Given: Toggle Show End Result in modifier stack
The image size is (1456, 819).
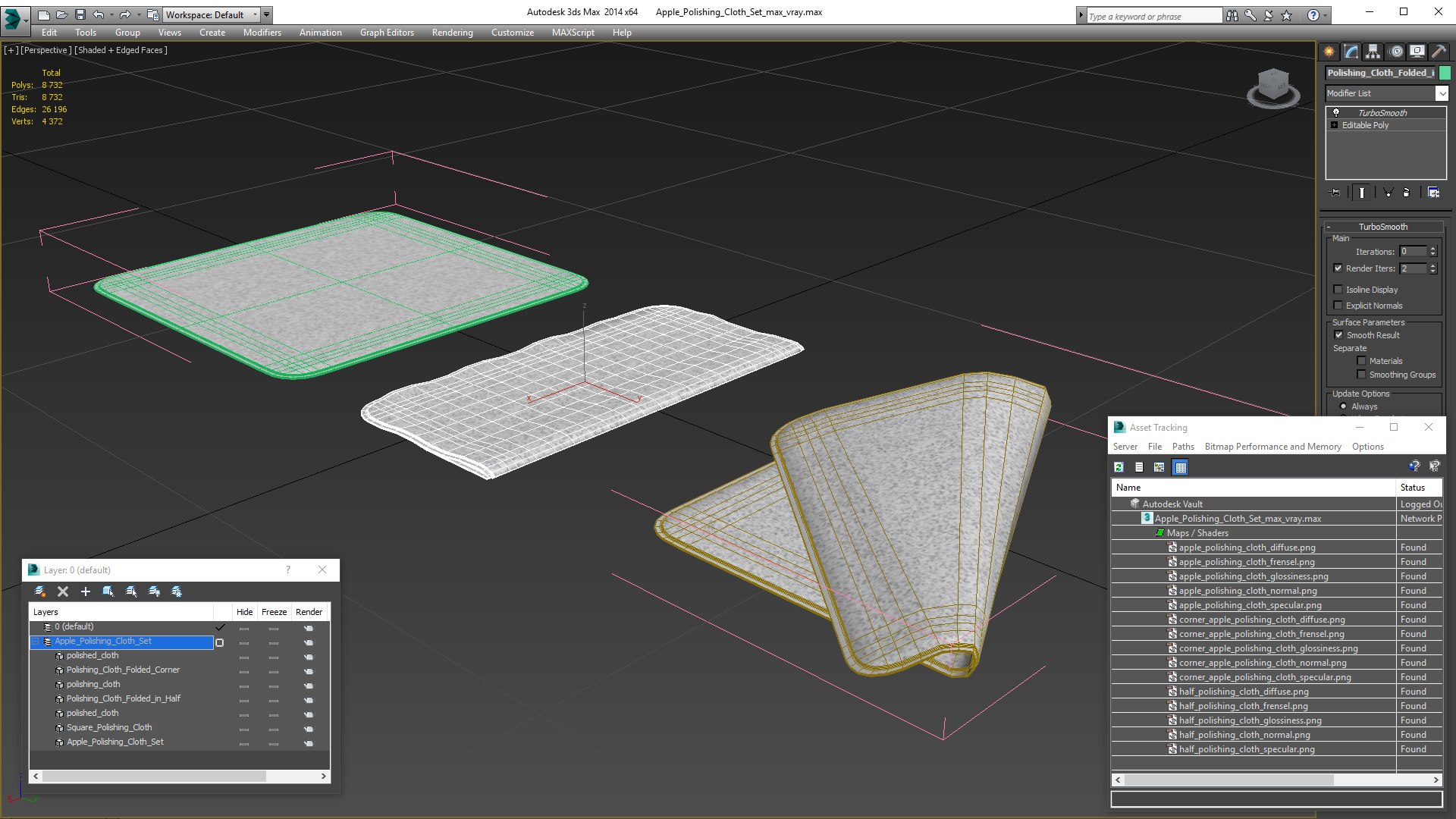Looking at the screenshot, I should [1361, 193].
